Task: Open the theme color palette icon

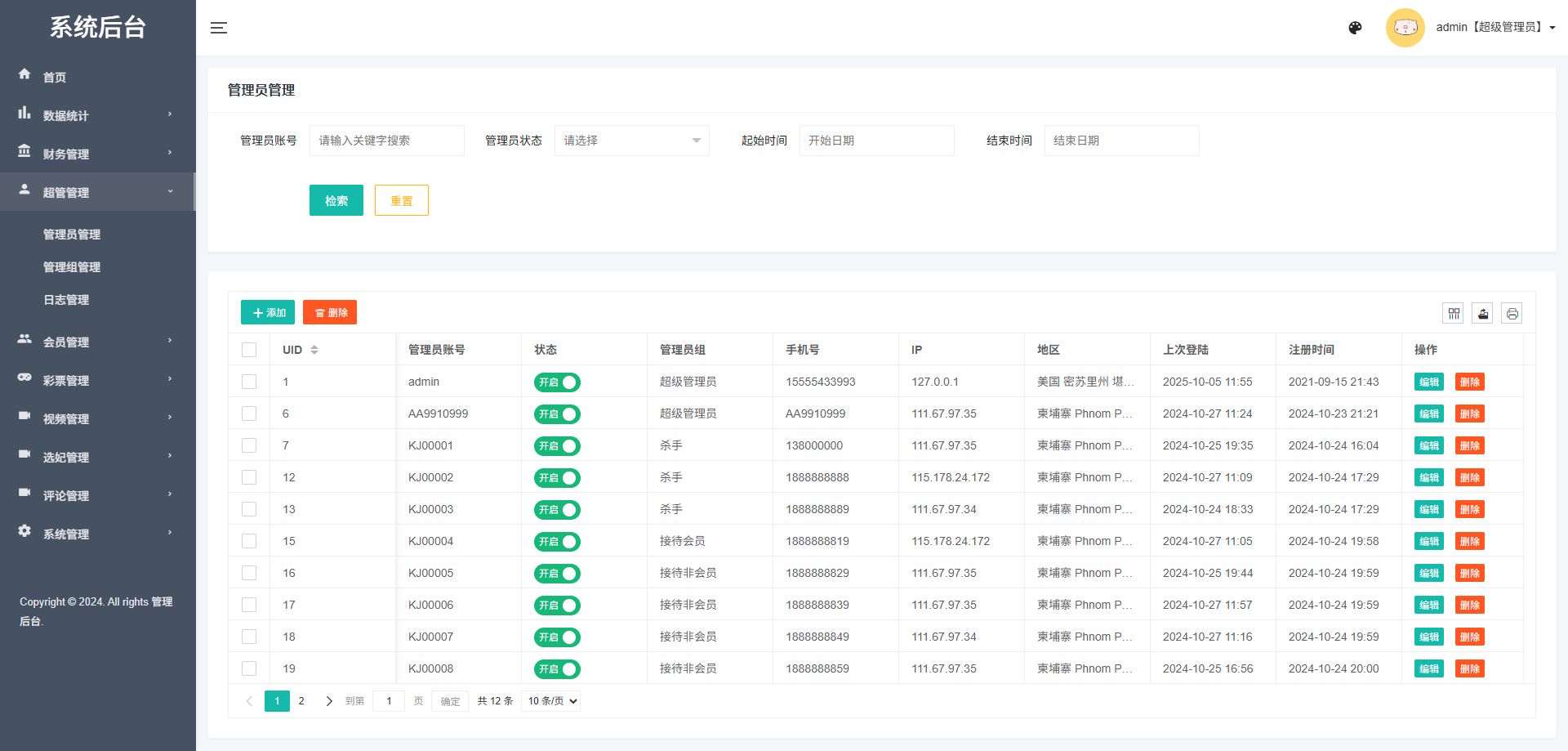Action: coord(1355,28)
